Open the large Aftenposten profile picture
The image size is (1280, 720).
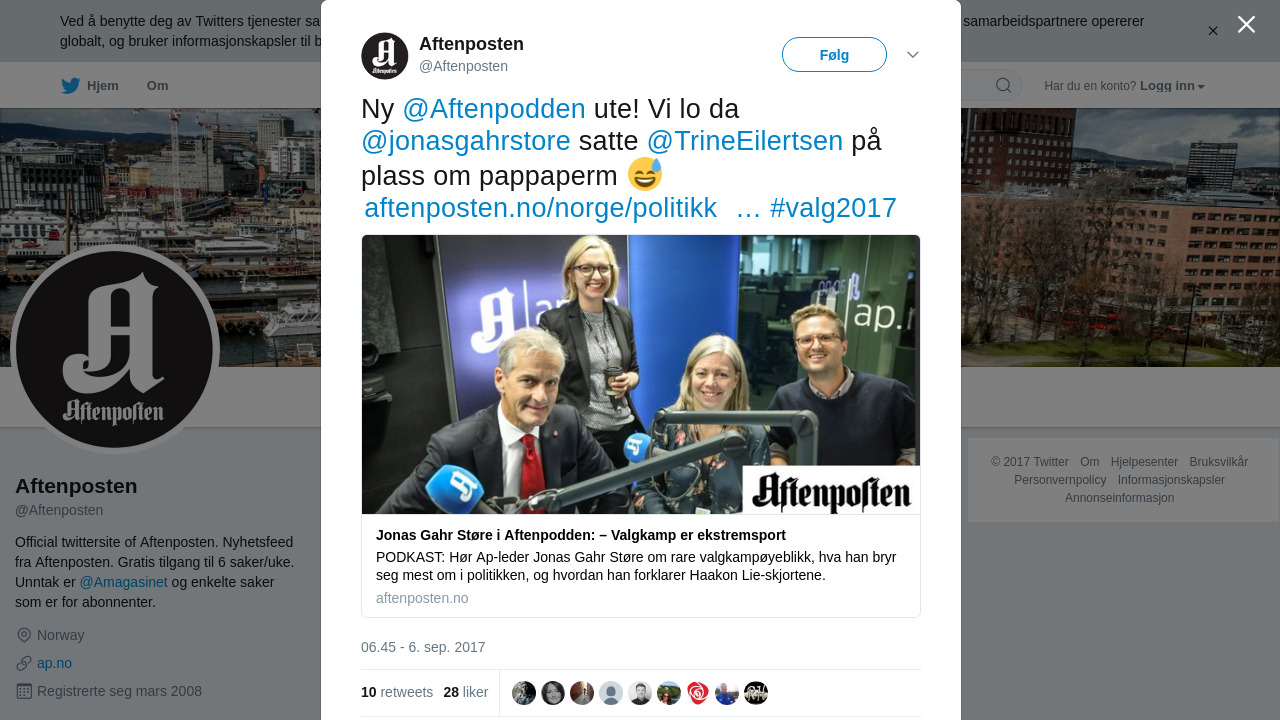click(115, 349)
